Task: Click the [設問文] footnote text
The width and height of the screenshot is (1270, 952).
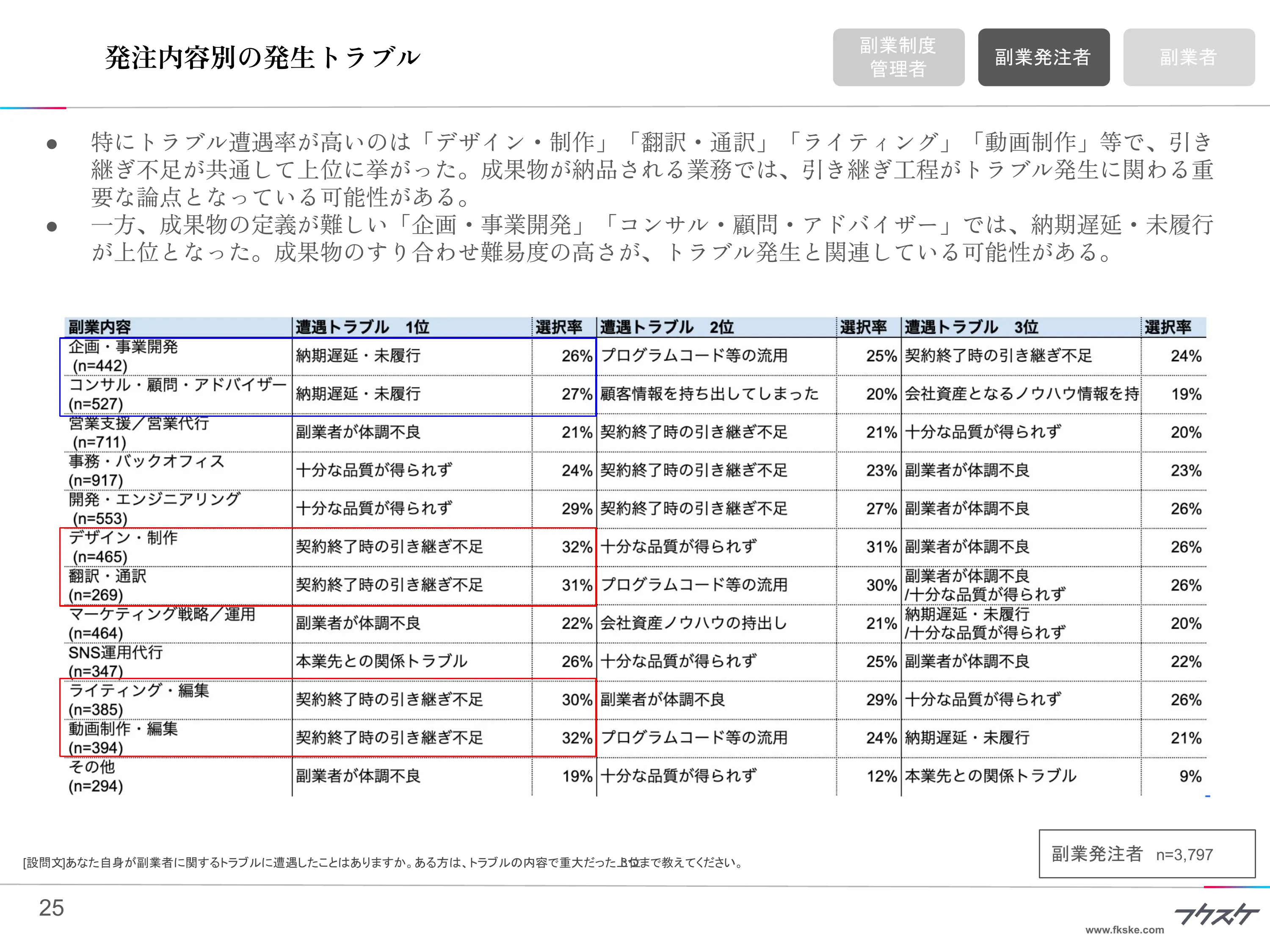Action: click(x=383, y=862)
